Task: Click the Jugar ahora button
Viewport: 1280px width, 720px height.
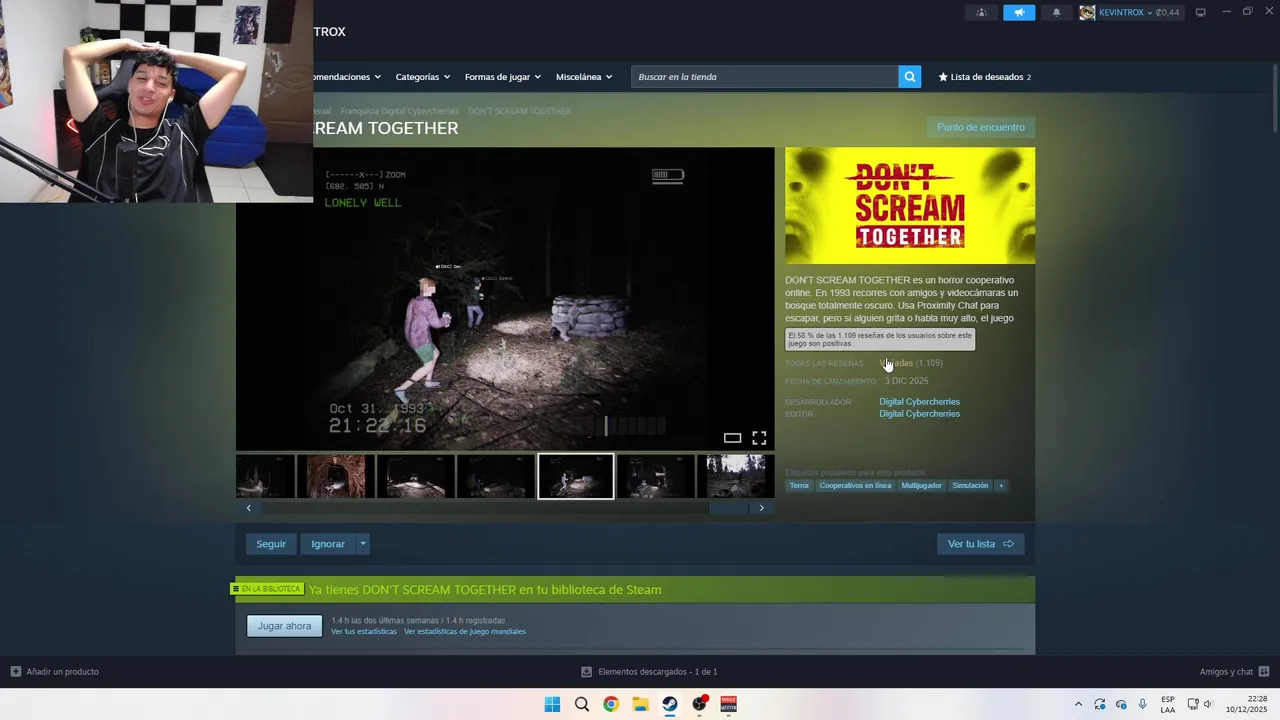Action: tap(284, 626)
